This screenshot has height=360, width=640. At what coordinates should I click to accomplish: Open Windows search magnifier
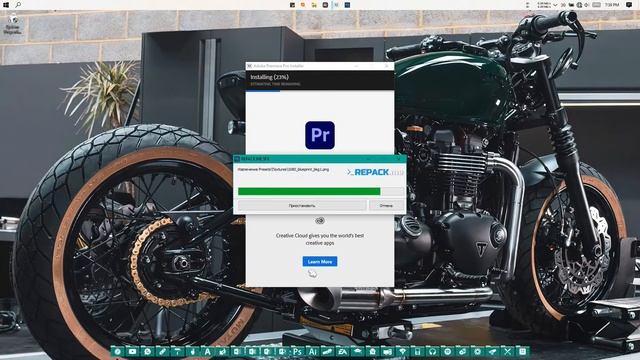coord(18,5)
